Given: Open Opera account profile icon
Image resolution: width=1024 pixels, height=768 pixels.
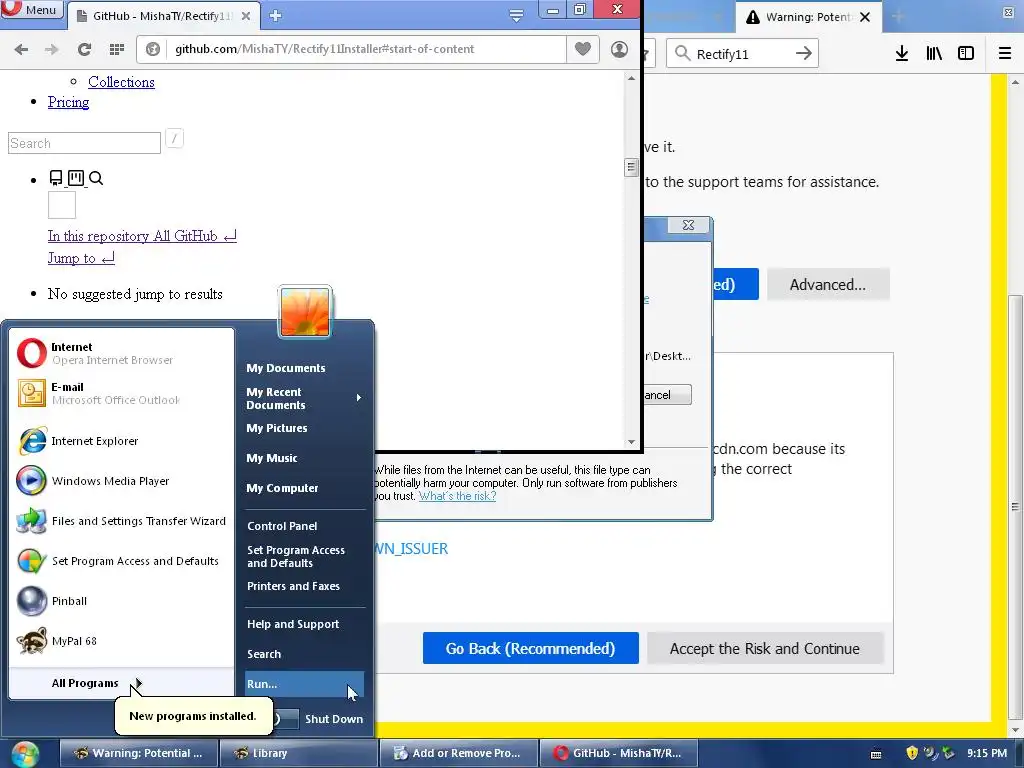Looking at the screenshot, I should pyautogui.click(x=619, y=49).
